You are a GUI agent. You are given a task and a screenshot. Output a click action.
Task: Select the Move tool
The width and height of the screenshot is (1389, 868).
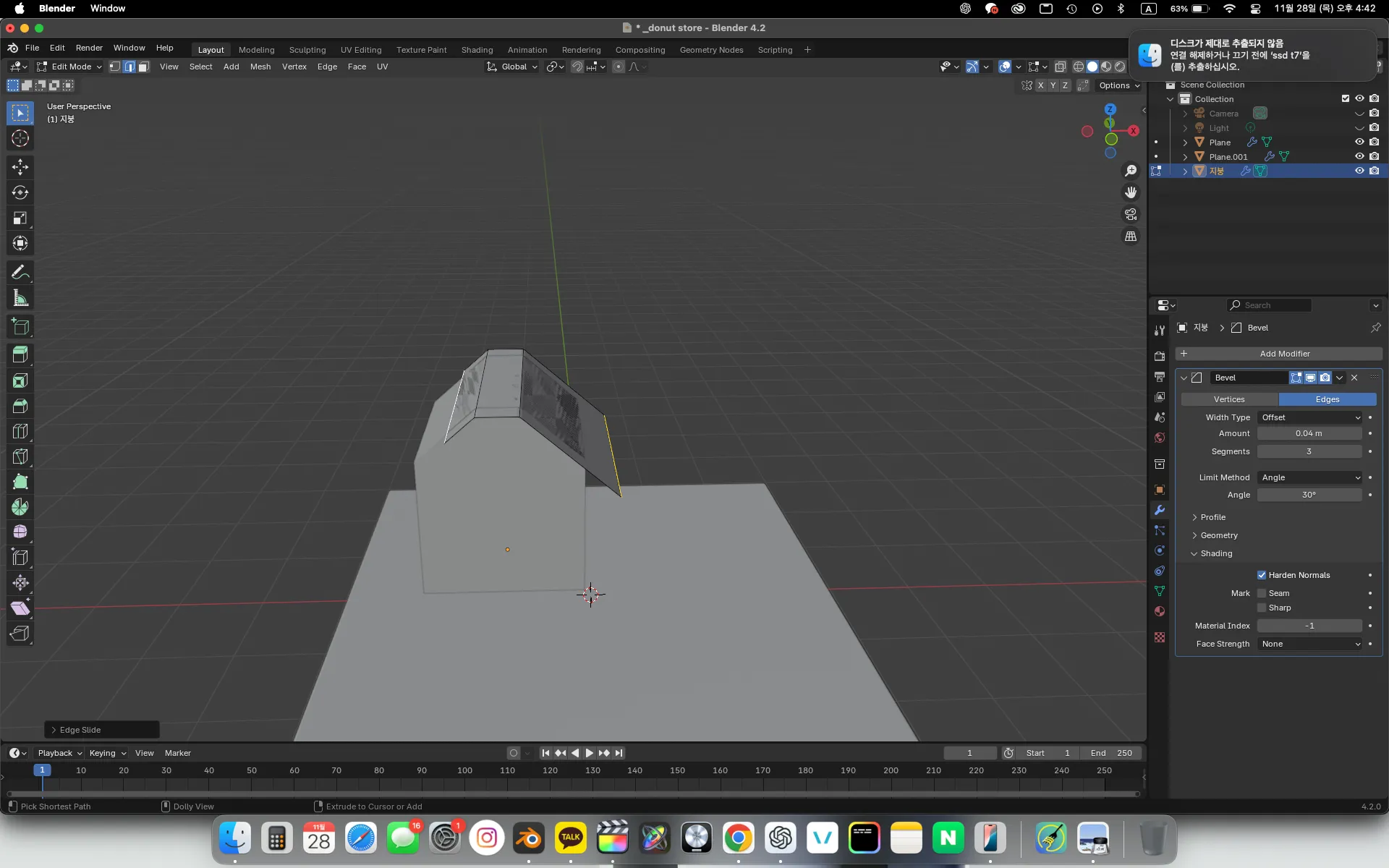coord(20,167)
